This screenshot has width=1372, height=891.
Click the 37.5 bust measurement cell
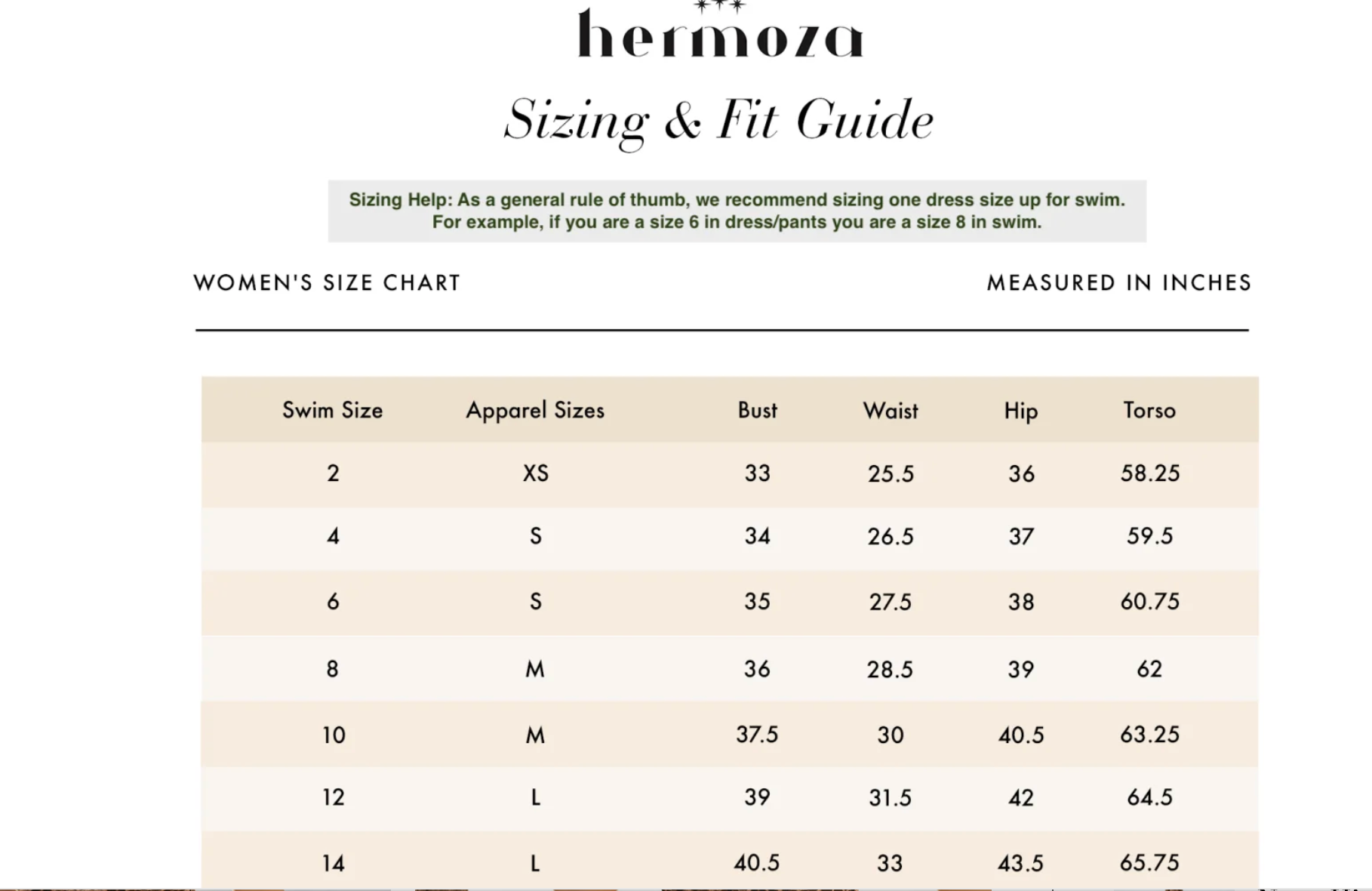point(757,735)
